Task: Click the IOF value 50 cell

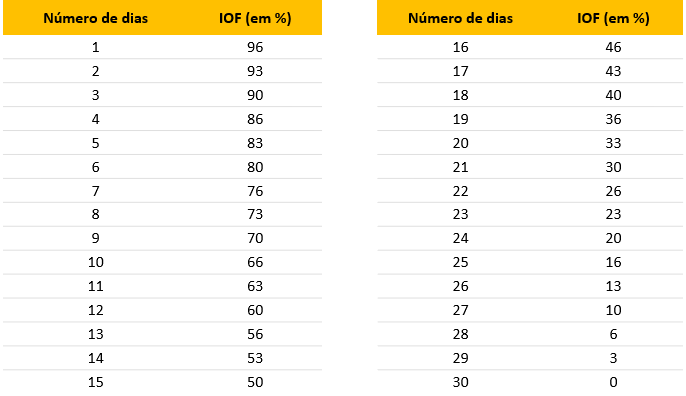Action: (x=255, y=382)
